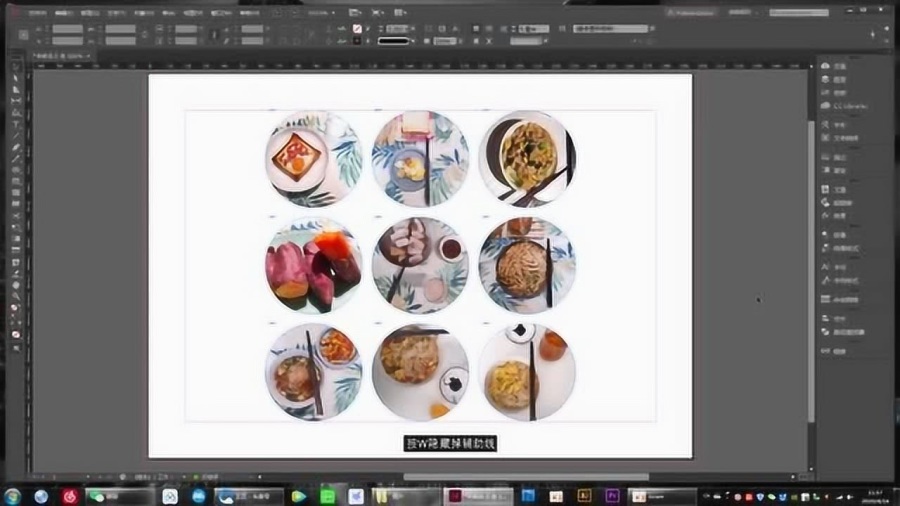
Task: Toggle the fill and stroke swatch in toolbox
Action: coord(16,308)
